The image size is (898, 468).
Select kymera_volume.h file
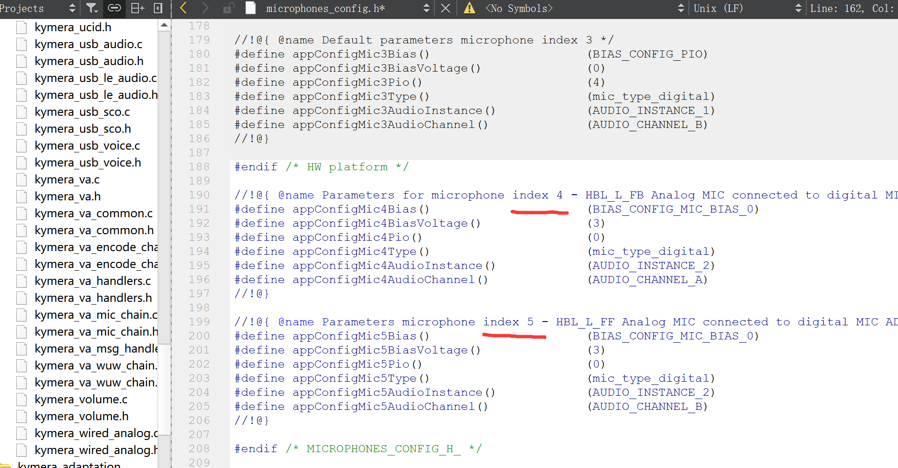[x=81, y=416]
